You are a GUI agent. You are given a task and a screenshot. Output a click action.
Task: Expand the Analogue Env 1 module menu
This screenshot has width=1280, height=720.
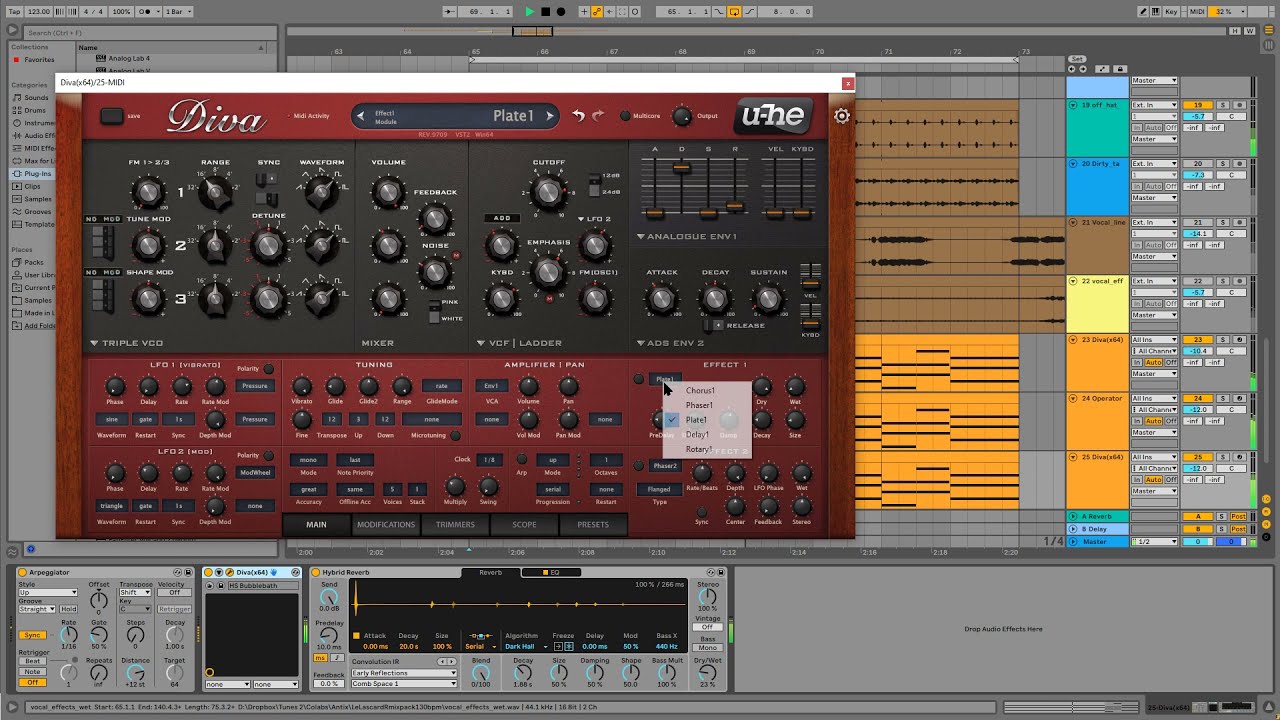640,237
